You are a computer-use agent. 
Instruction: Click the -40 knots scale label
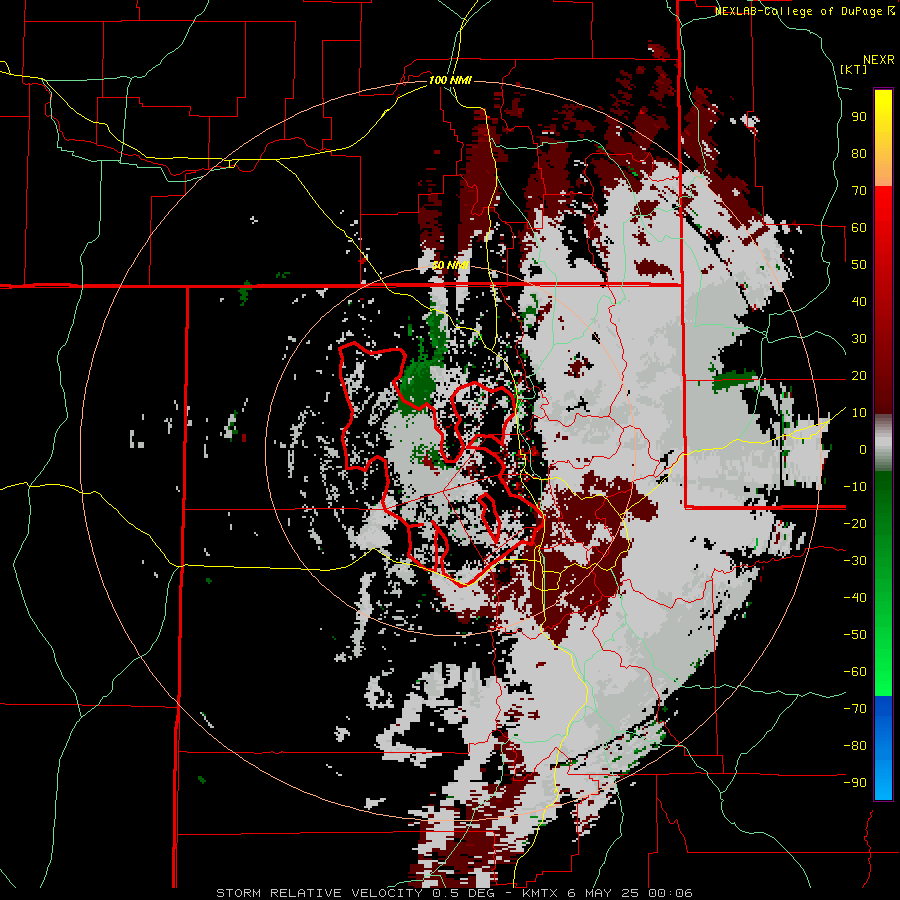pyautogui.click(x=855, y=598)
